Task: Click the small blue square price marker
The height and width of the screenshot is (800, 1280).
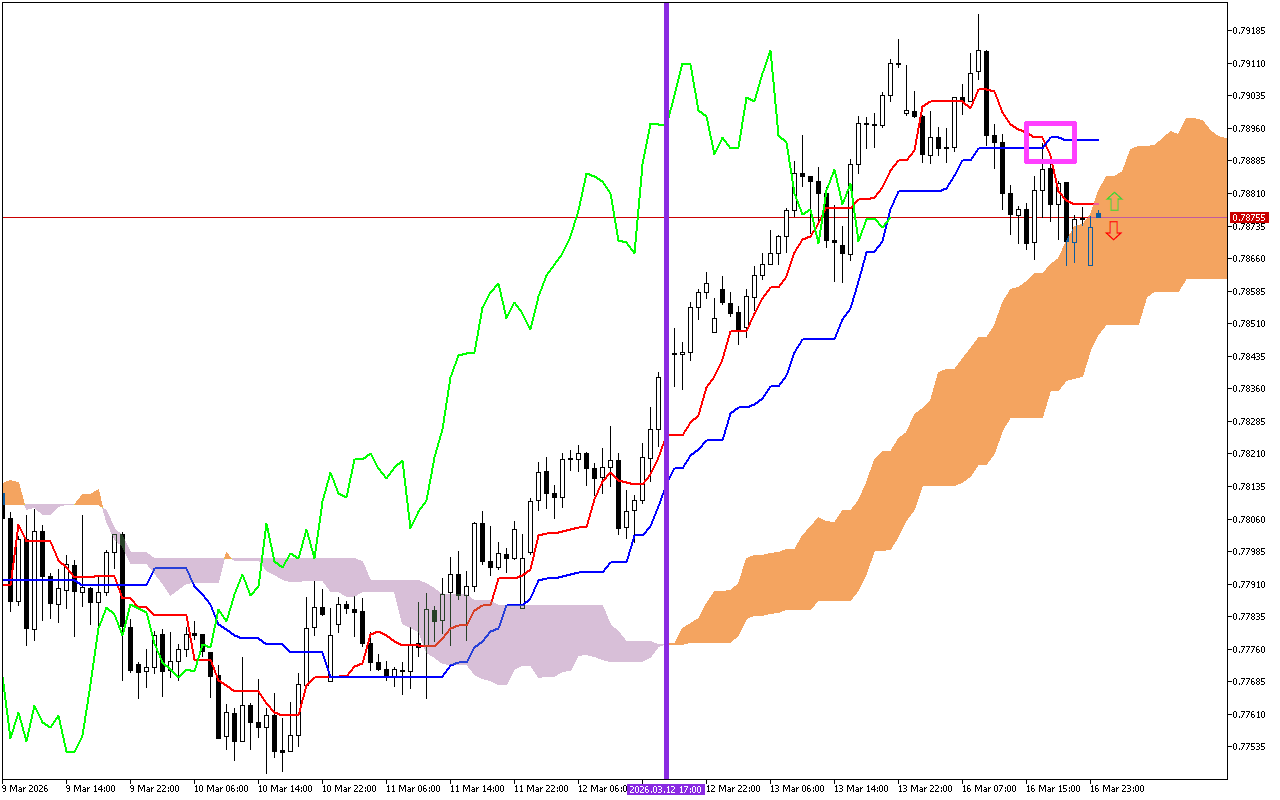Action: 1098,215
